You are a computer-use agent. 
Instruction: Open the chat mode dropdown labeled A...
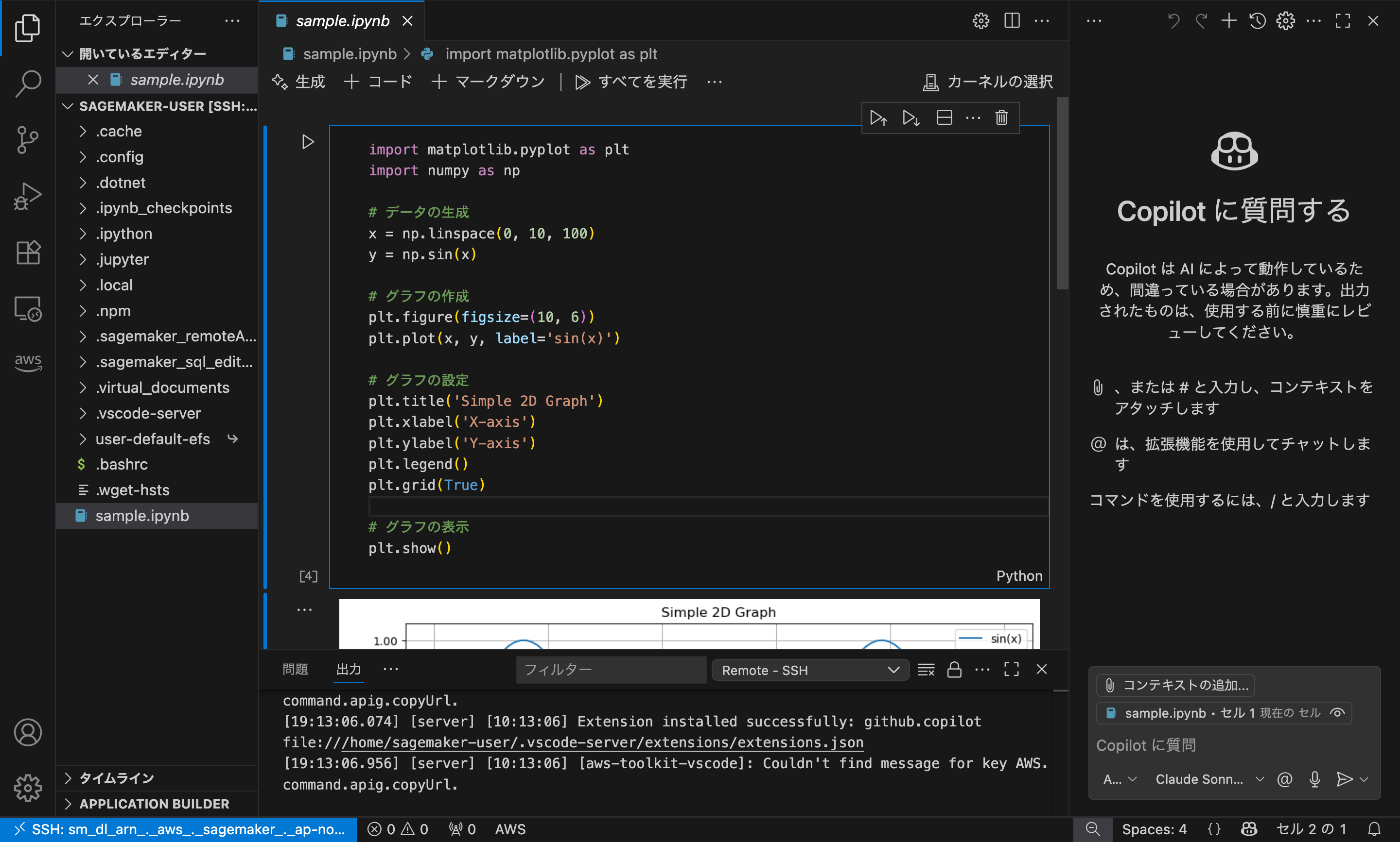point(1119,779)
